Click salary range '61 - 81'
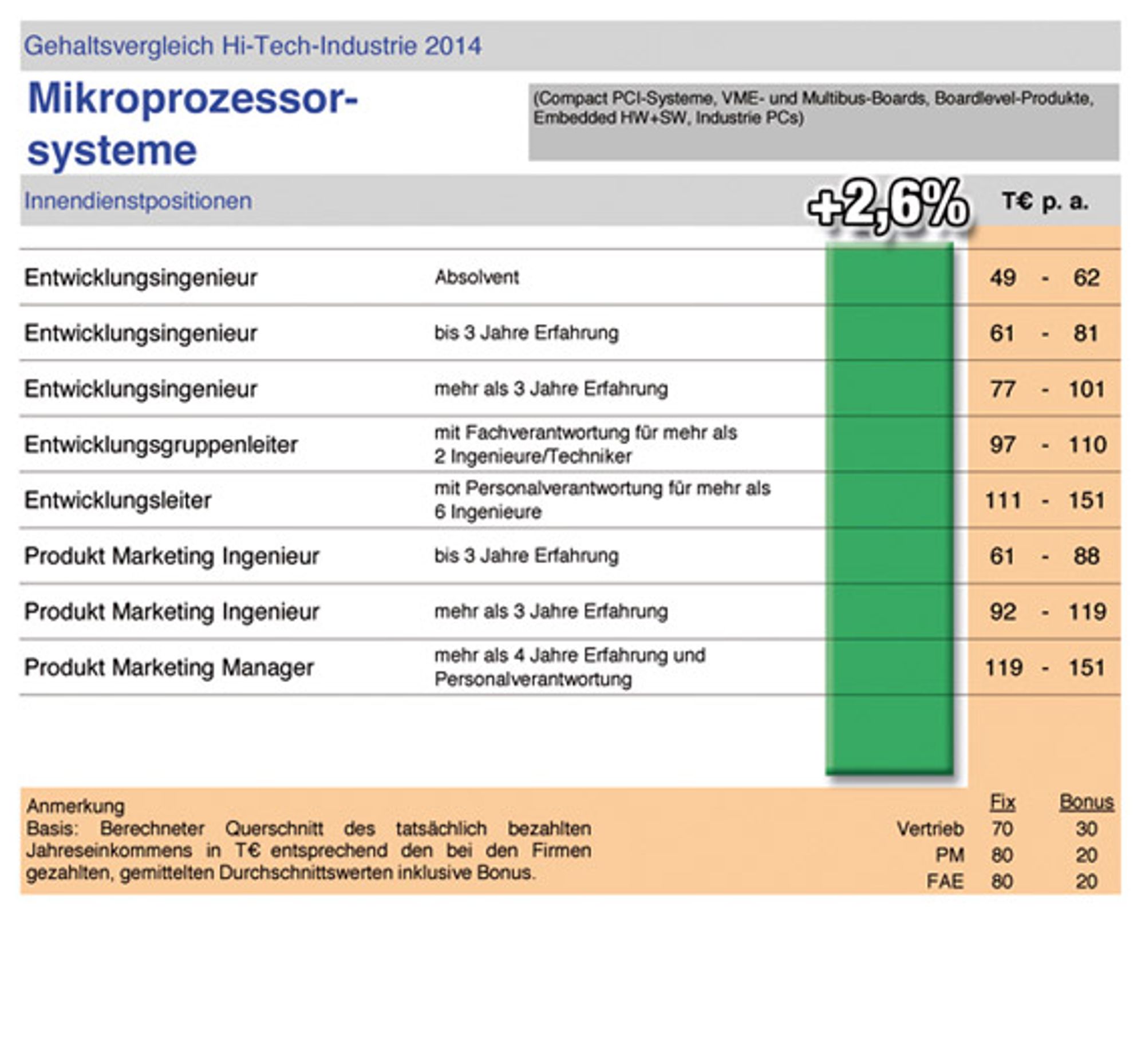 click(1044, 333)
